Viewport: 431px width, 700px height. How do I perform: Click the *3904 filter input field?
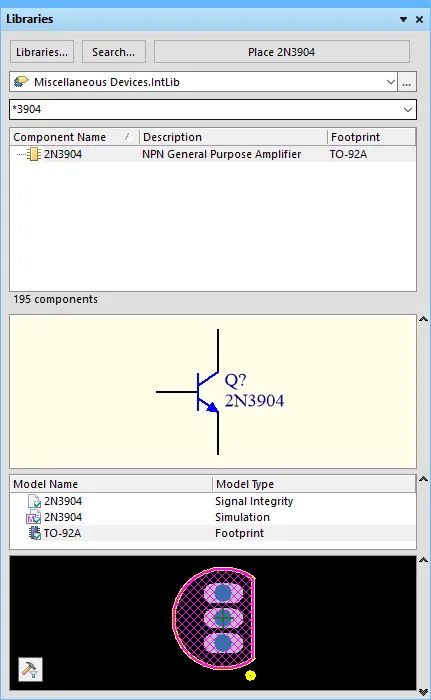[205, 109]
